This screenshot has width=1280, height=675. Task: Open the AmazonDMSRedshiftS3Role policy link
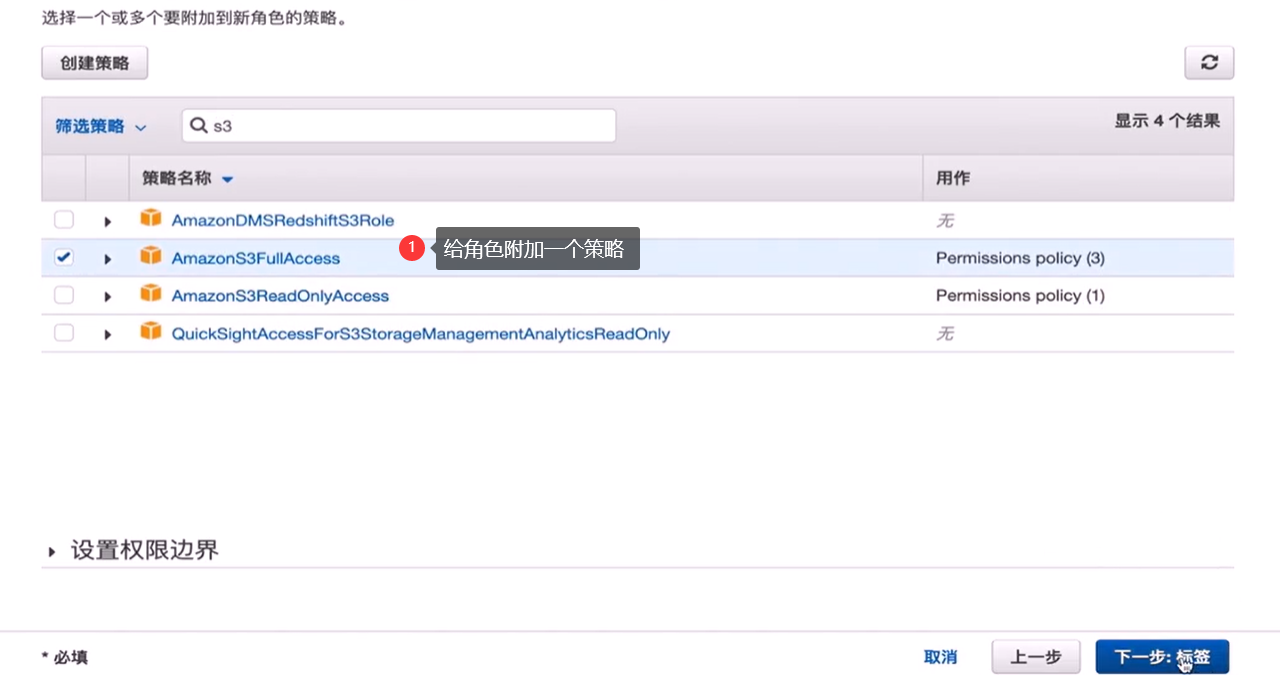283,220
